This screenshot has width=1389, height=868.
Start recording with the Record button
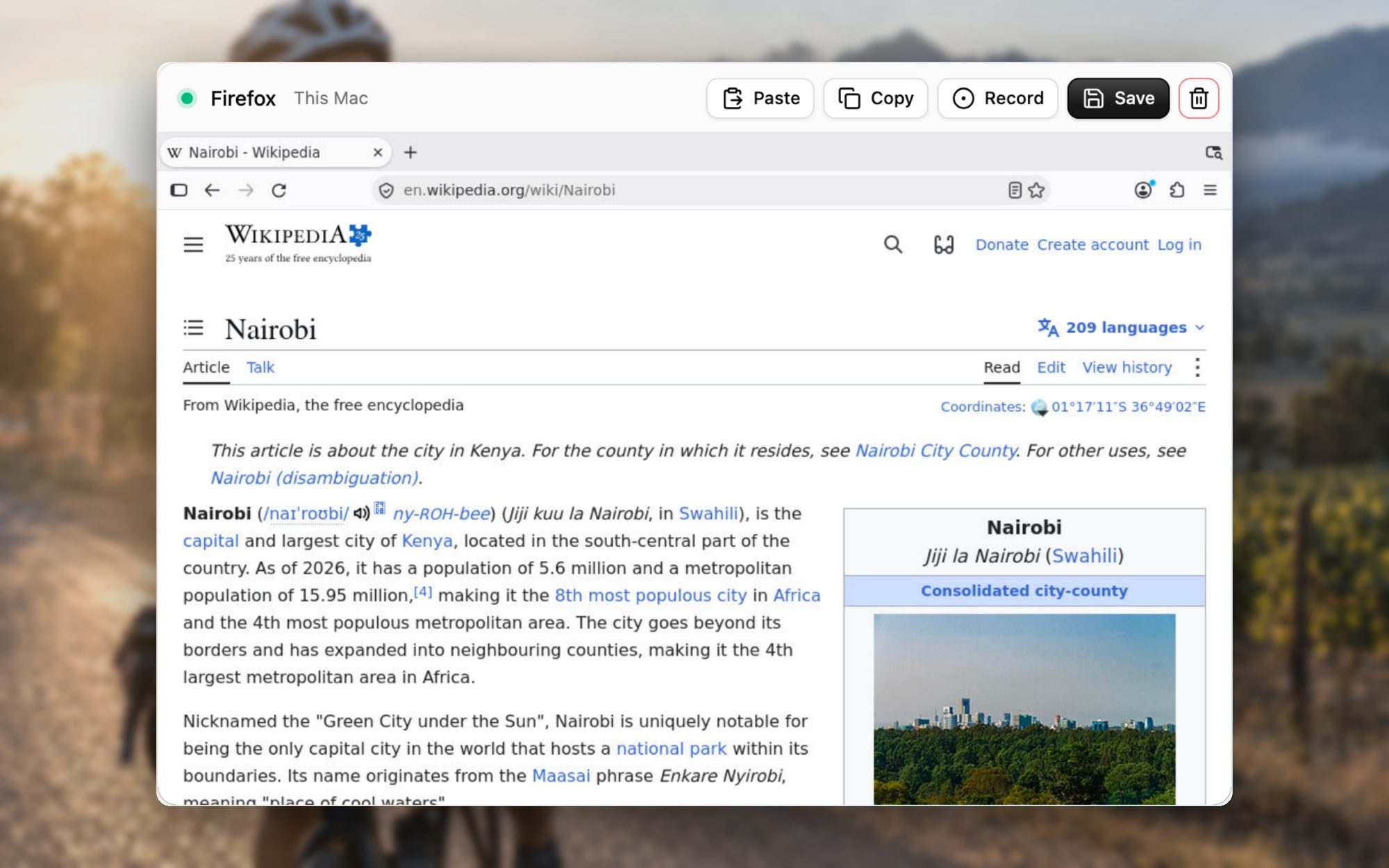click(x=997, y=98)
